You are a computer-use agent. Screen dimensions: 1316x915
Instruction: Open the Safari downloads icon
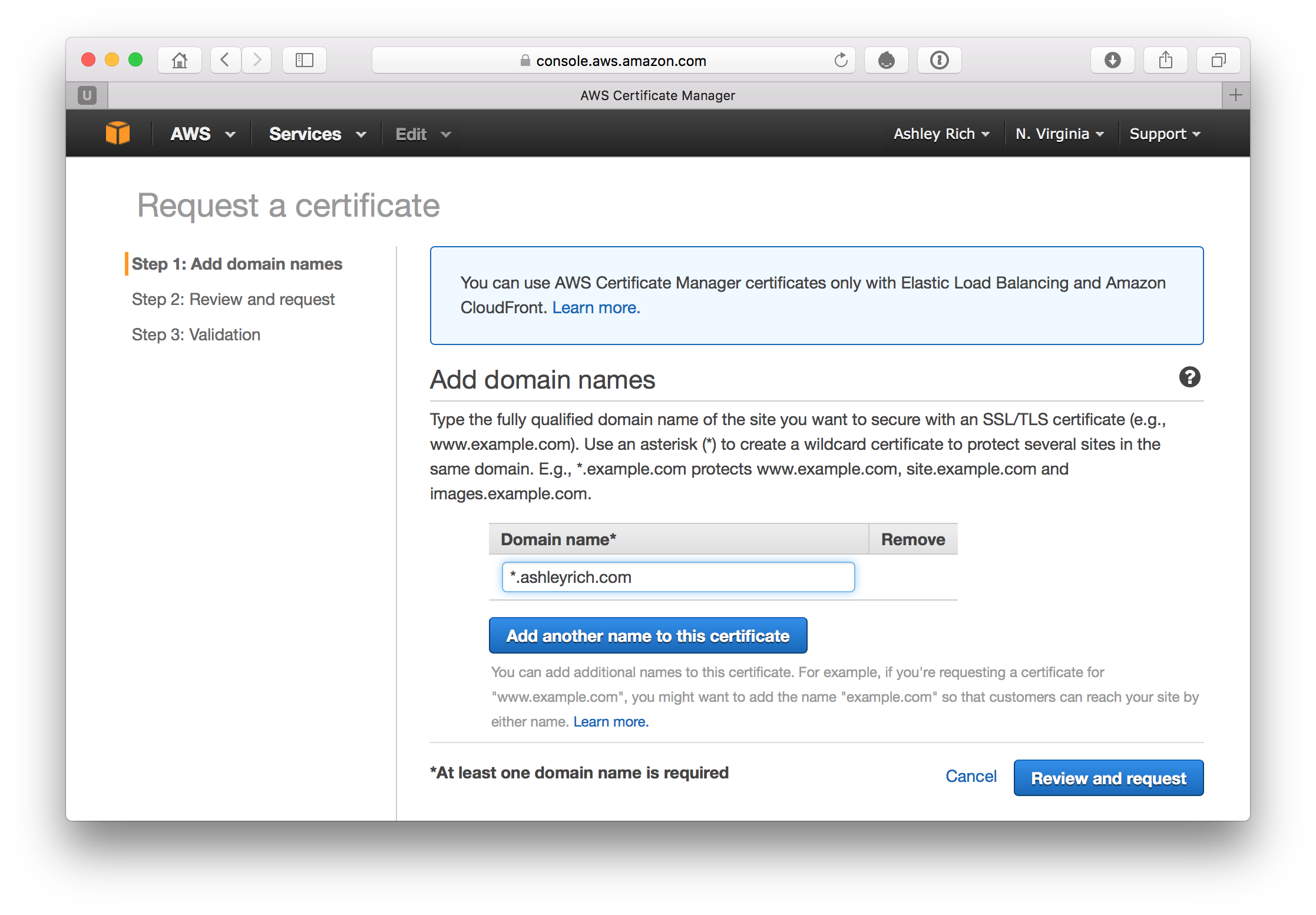tap(1112, 60)
